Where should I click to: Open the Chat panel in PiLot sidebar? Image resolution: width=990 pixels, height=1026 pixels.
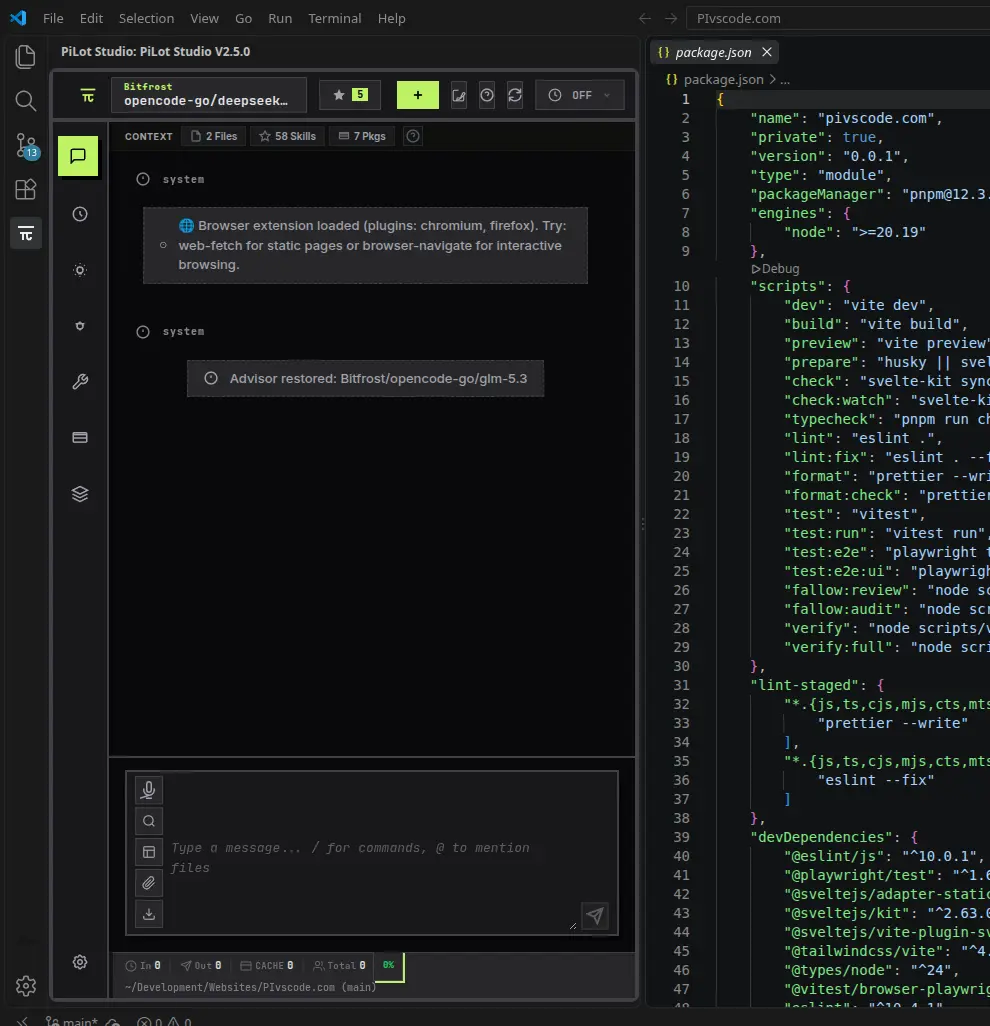pos(78,156)
